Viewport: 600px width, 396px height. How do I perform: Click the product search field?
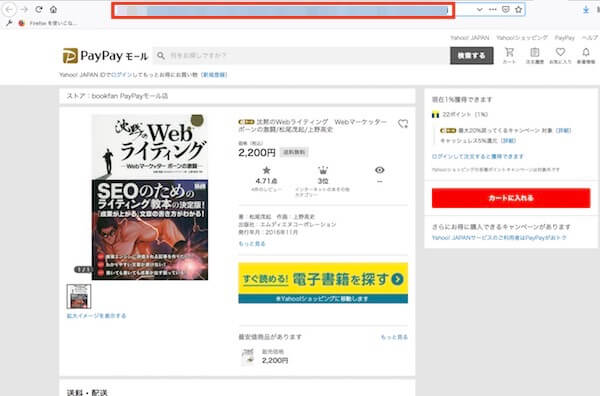click(x=301, y=56)
